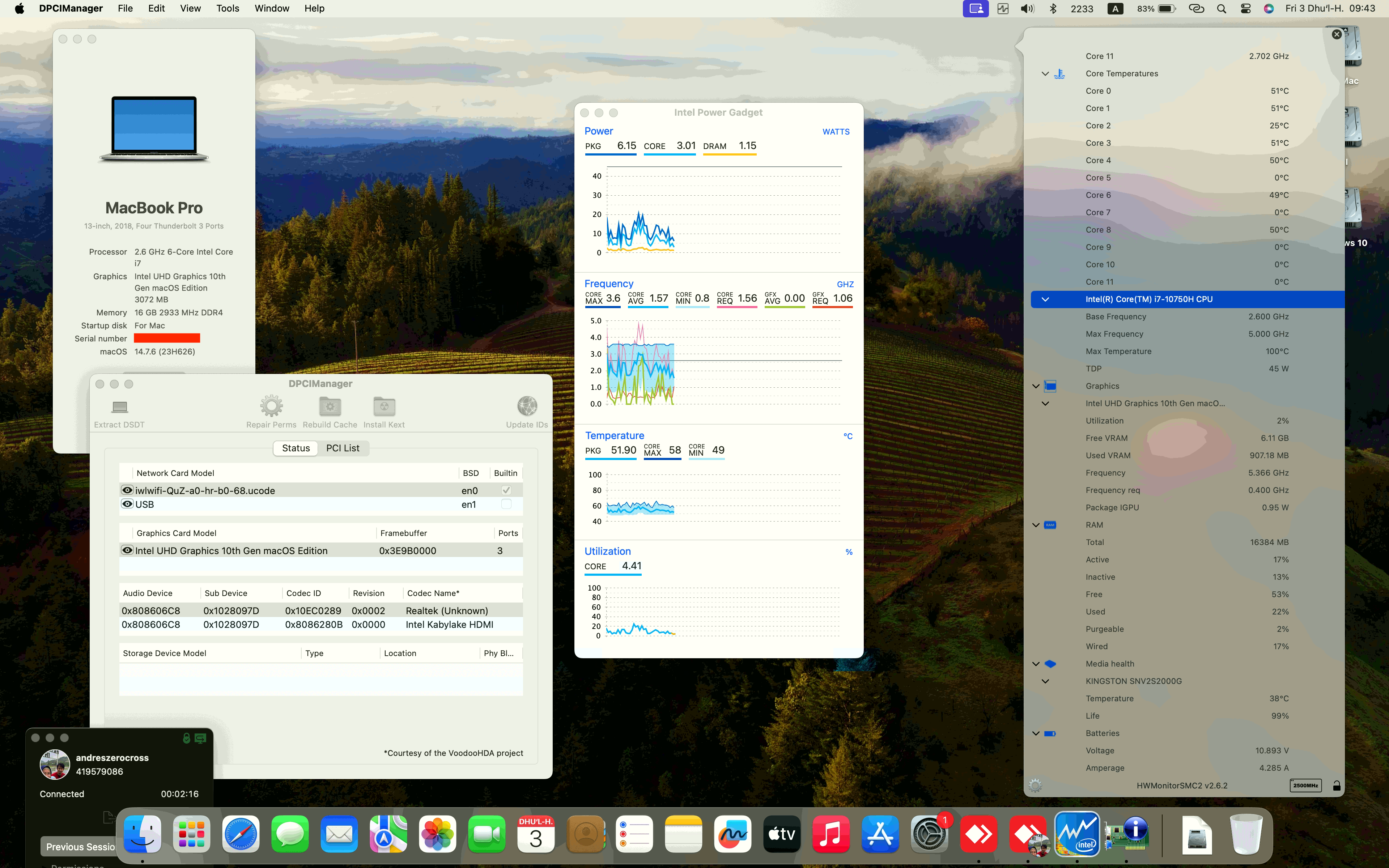Screen dimensions: 1389x868
Task: Click the Bluetooth icon in the menu bar
Action: tap(1054, 8)
